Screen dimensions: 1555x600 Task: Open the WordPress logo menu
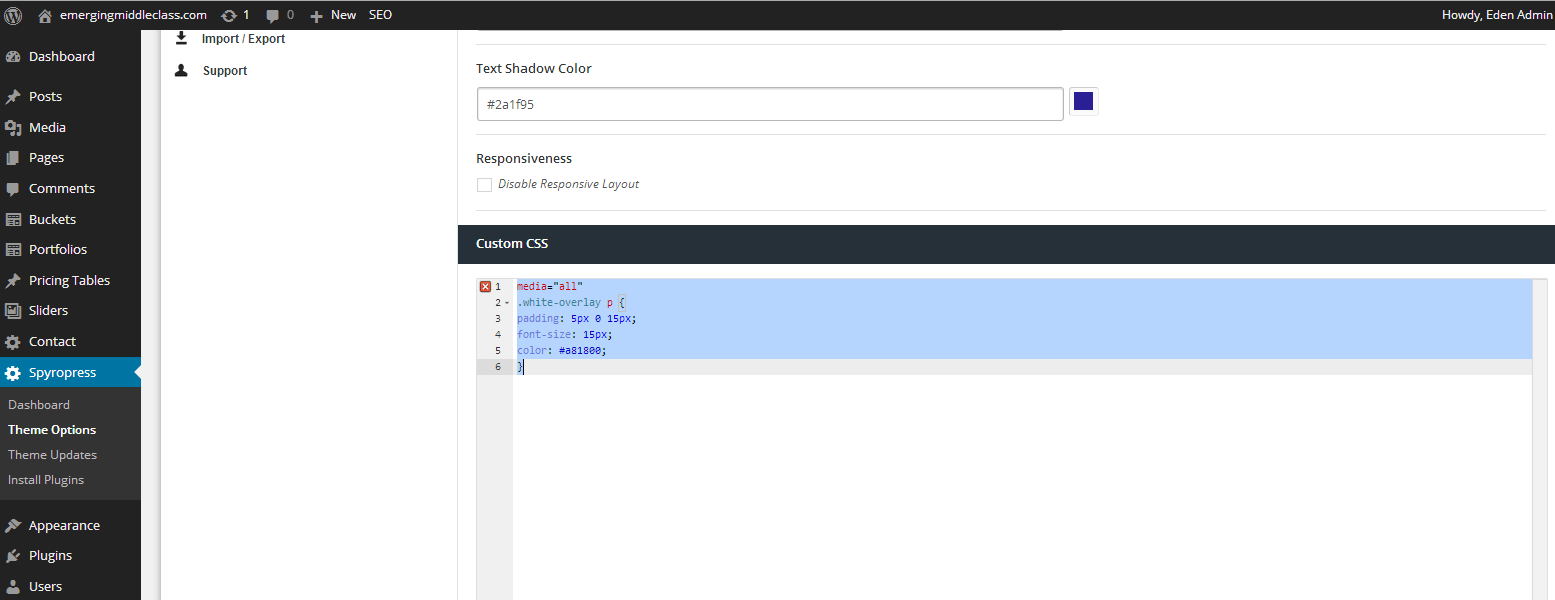(x=11, y=14)
